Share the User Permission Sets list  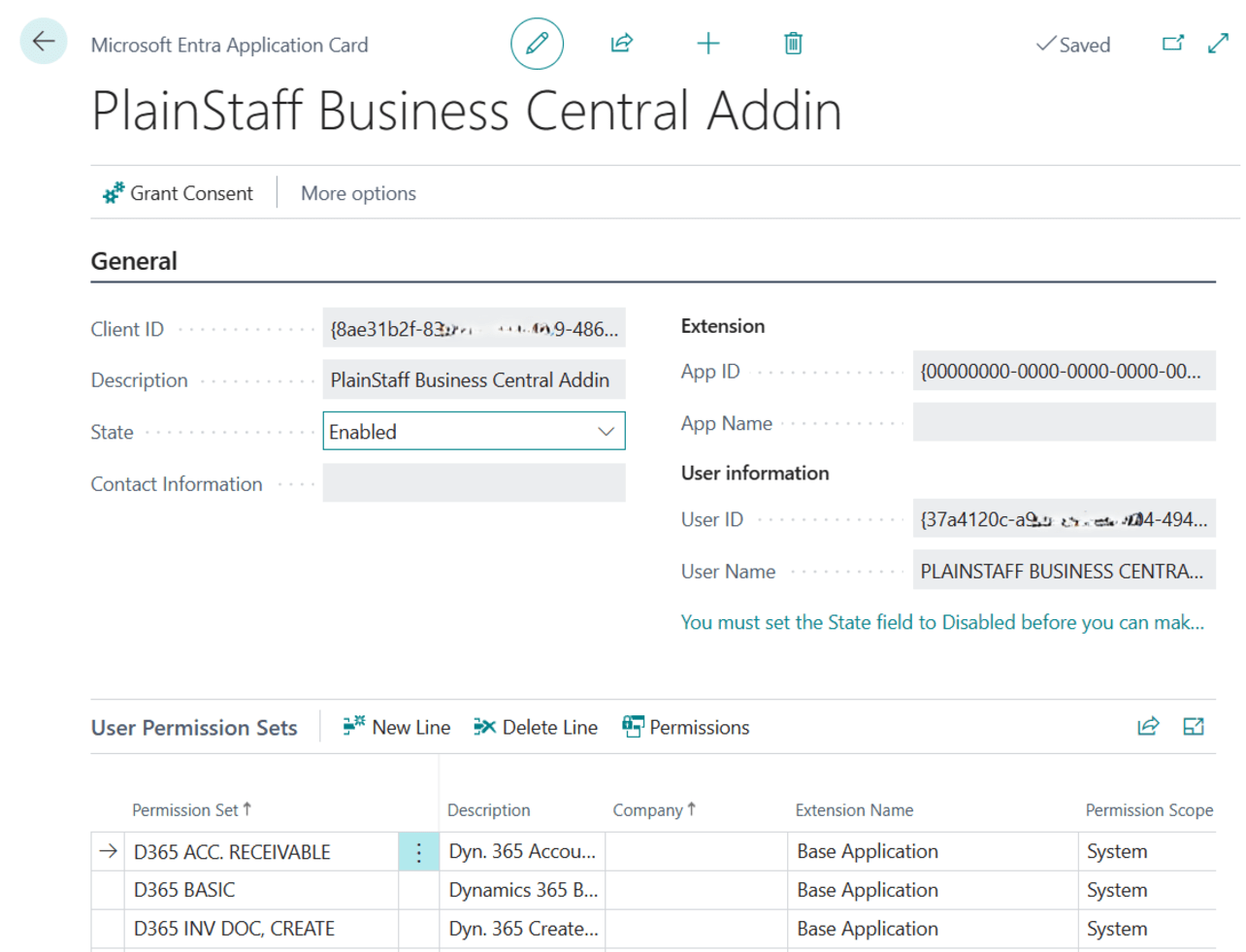(x=1148, y=726)
